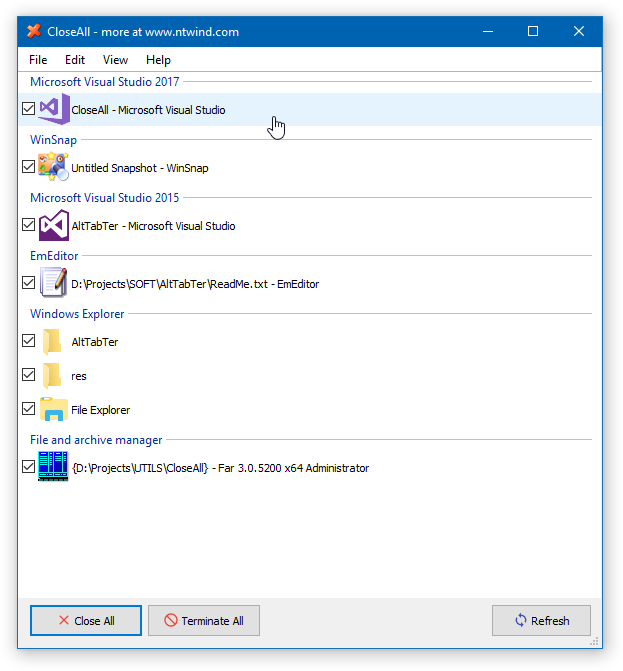The width and height of the screenshot is (623, 671).
Task: Uncheck the res folder checkbox
Action: (29, 375)
